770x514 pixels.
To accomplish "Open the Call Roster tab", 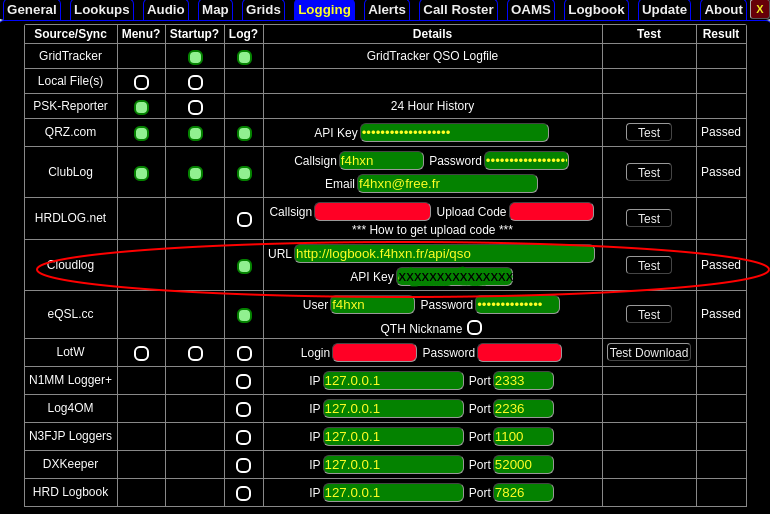I will (x=458, y=10).
